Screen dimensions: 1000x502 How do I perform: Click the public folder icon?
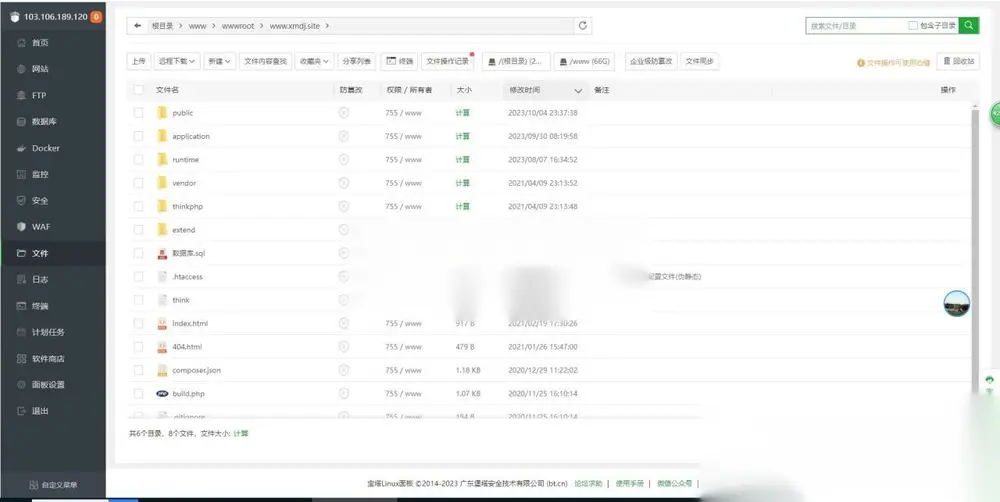pyautogui.click(x=162, y=113)
